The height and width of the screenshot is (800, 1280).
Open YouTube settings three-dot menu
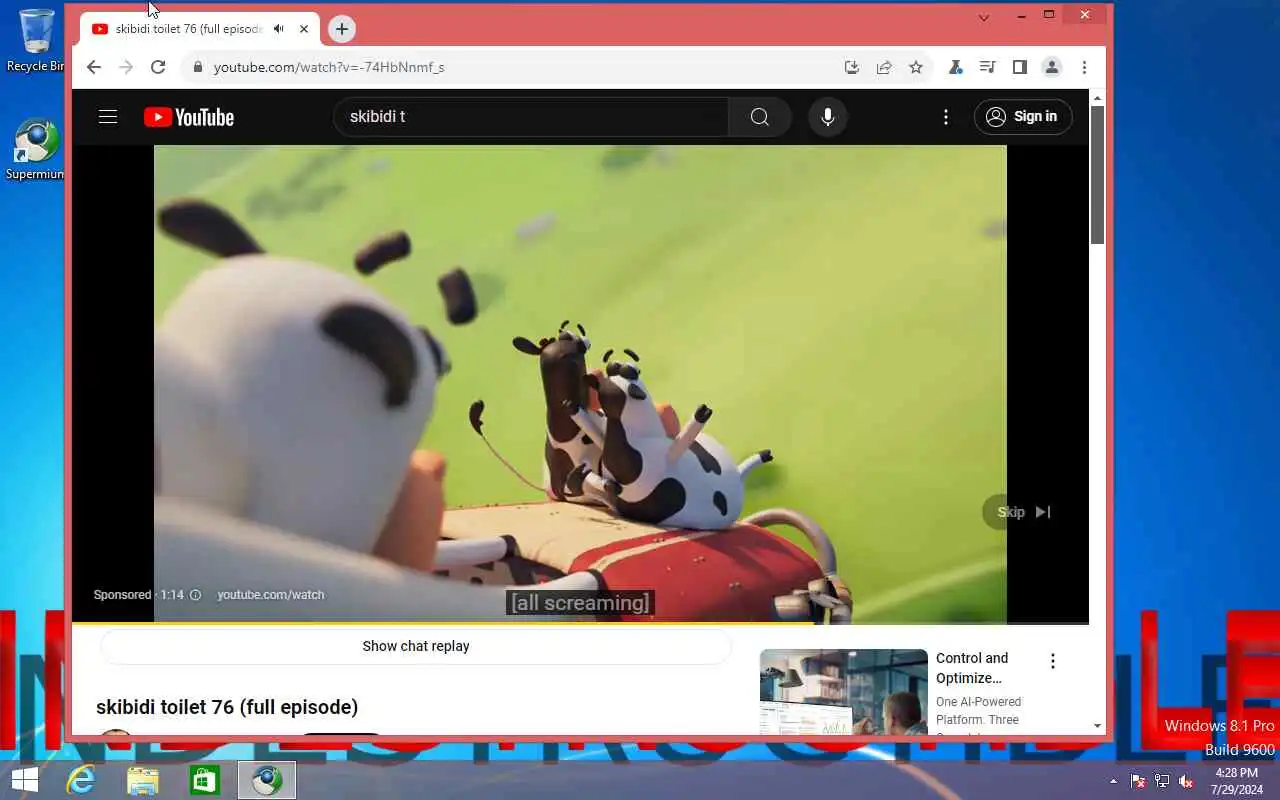pyautogui.click(x=946, y=117)
